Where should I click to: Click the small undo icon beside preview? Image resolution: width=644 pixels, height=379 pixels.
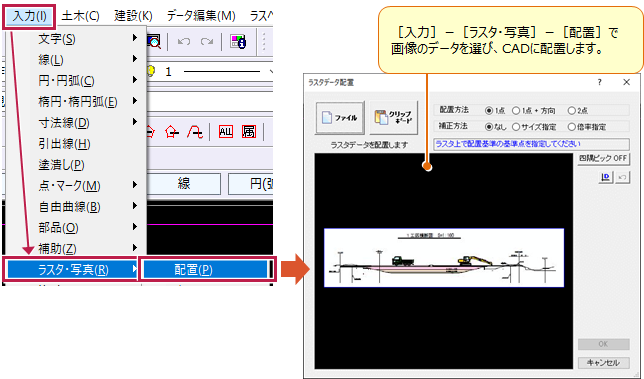(622, 177)
